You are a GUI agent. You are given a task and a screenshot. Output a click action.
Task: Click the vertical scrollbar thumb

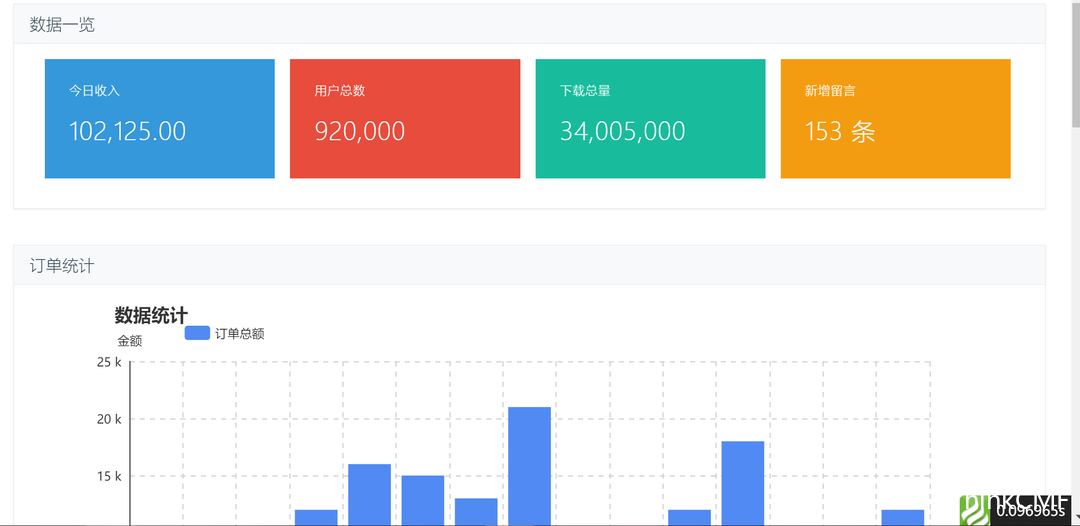pos(1076,63)
